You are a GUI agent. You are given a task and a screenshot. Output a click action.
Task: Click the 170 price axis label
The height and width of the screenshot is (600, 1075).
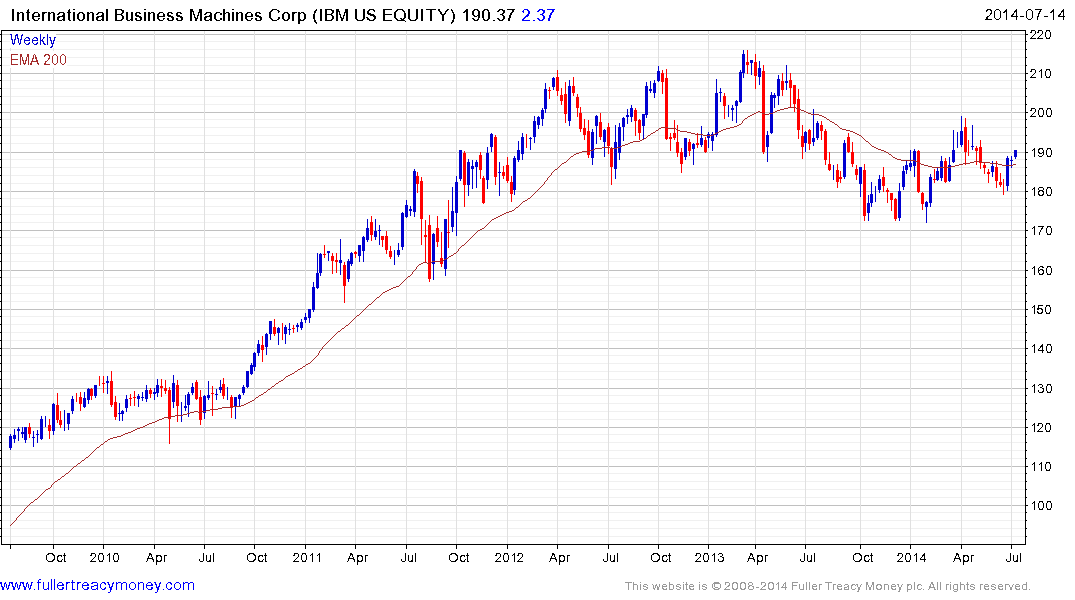click(1040, 230)
